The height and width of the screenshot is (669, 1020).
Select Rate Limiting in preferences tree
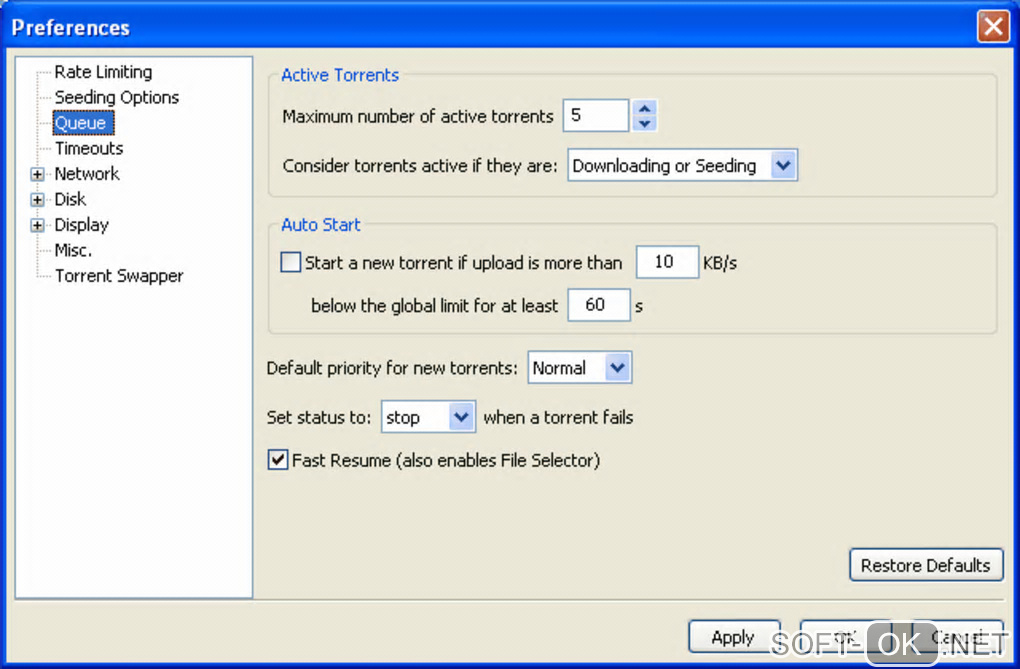coord(103,72)
